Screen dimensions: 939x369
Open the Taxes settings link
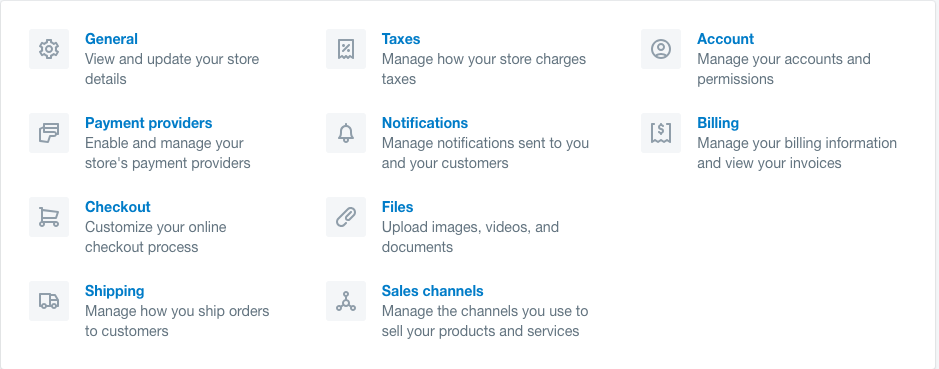[x=401, y=39]
